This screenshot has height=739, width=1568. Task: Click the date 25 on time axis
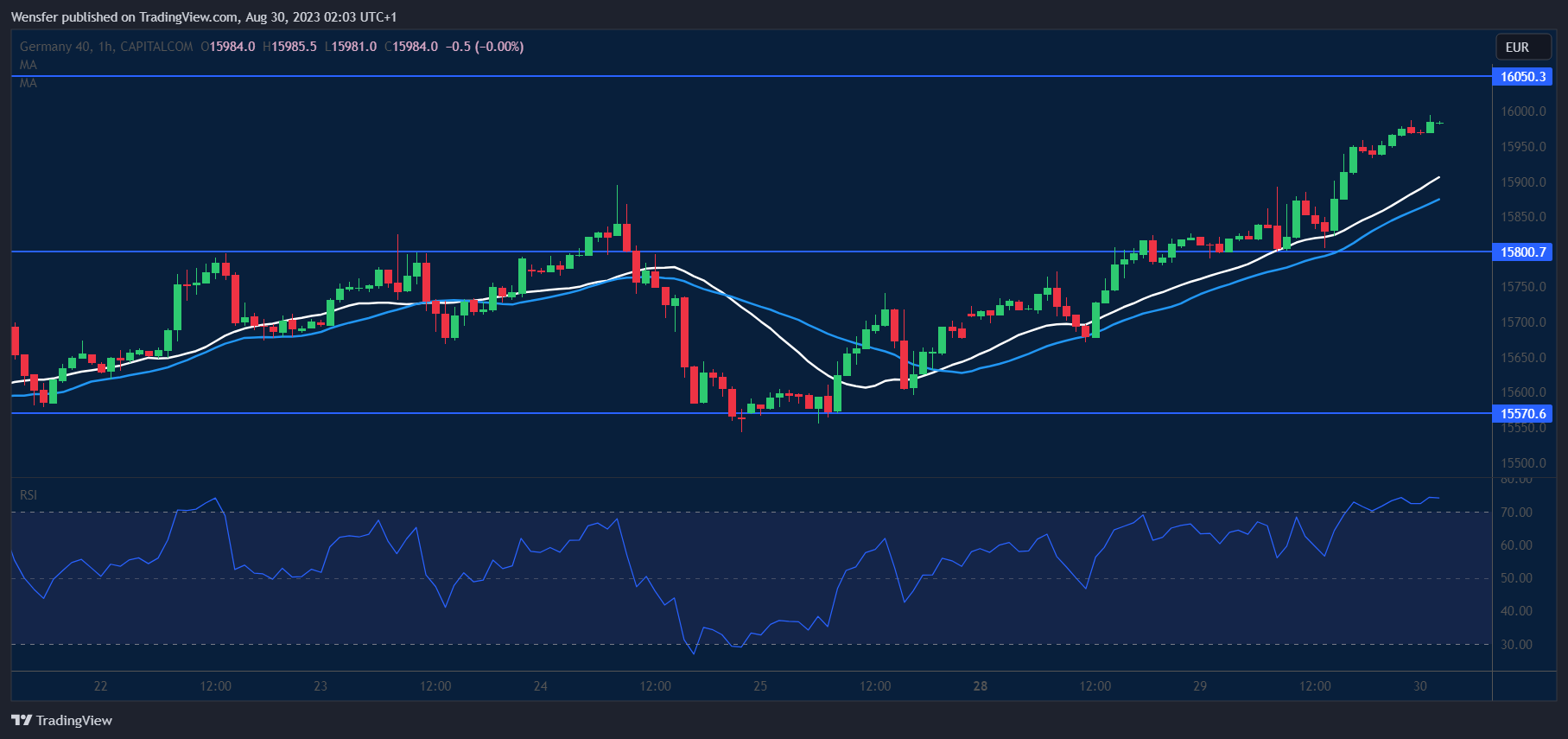pyautogui.click(x=760, y=686)
